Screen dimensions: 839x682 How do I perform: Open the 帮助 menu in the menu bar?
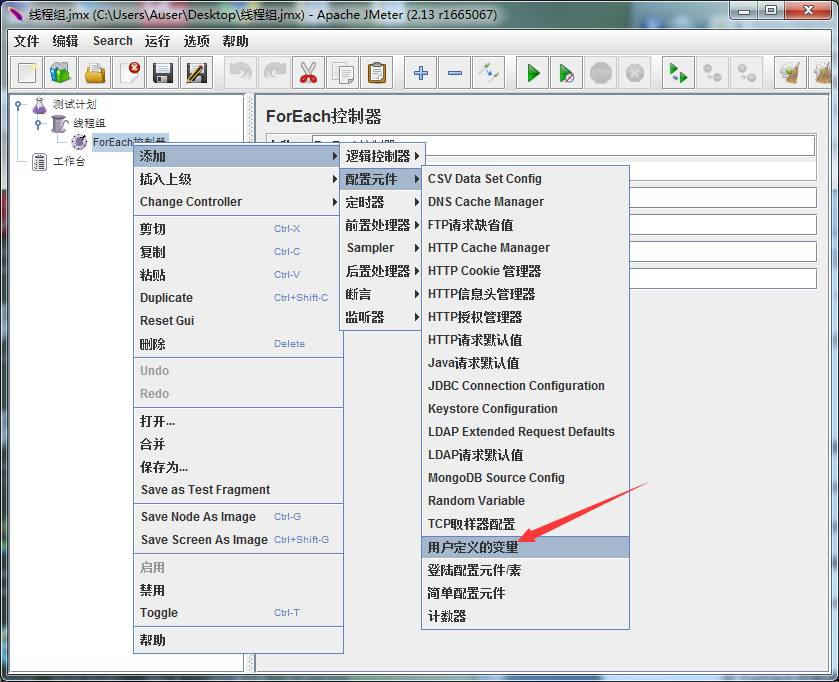point(235,41)
